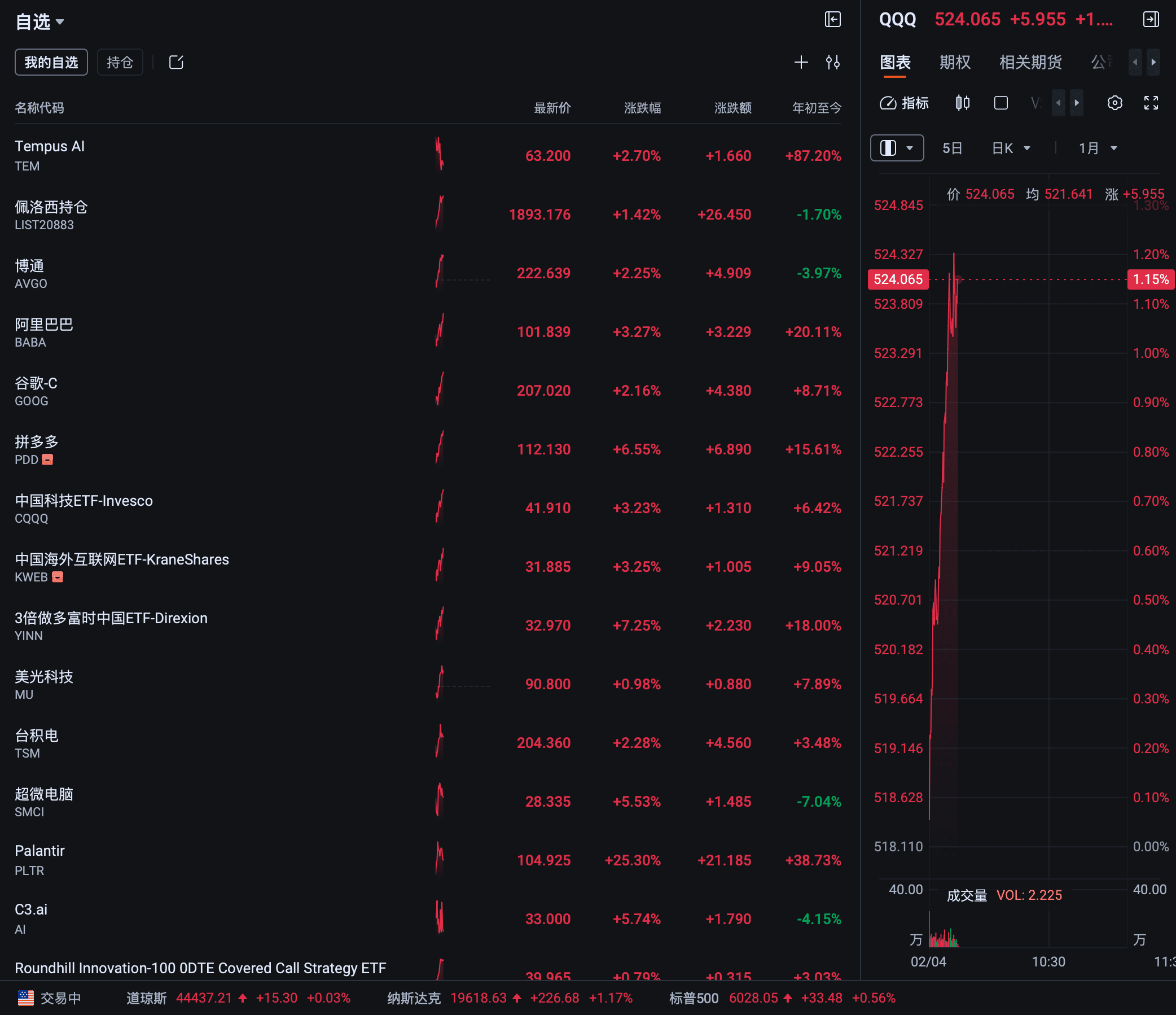Expand chart to fullscreen
This screenshot has width=1176, height=1015.
(1151, 103)
